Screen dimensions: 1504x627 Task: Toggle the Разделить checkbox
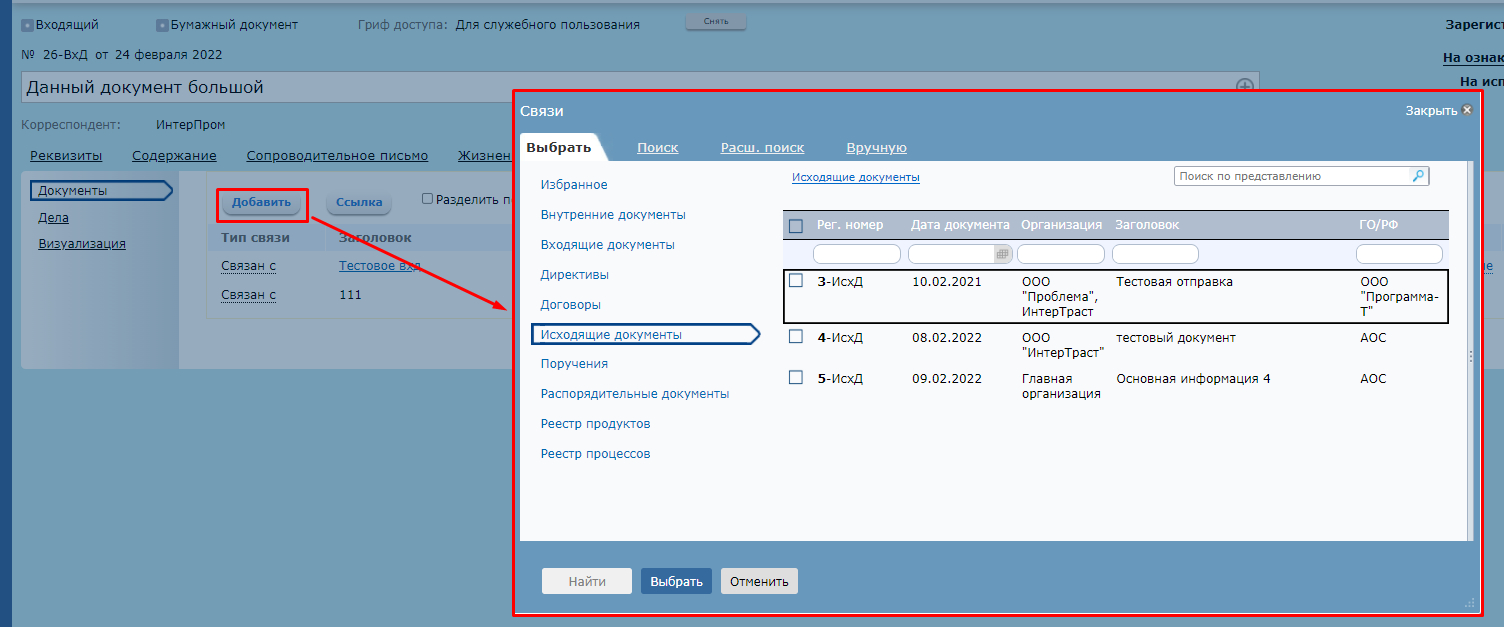428,199
